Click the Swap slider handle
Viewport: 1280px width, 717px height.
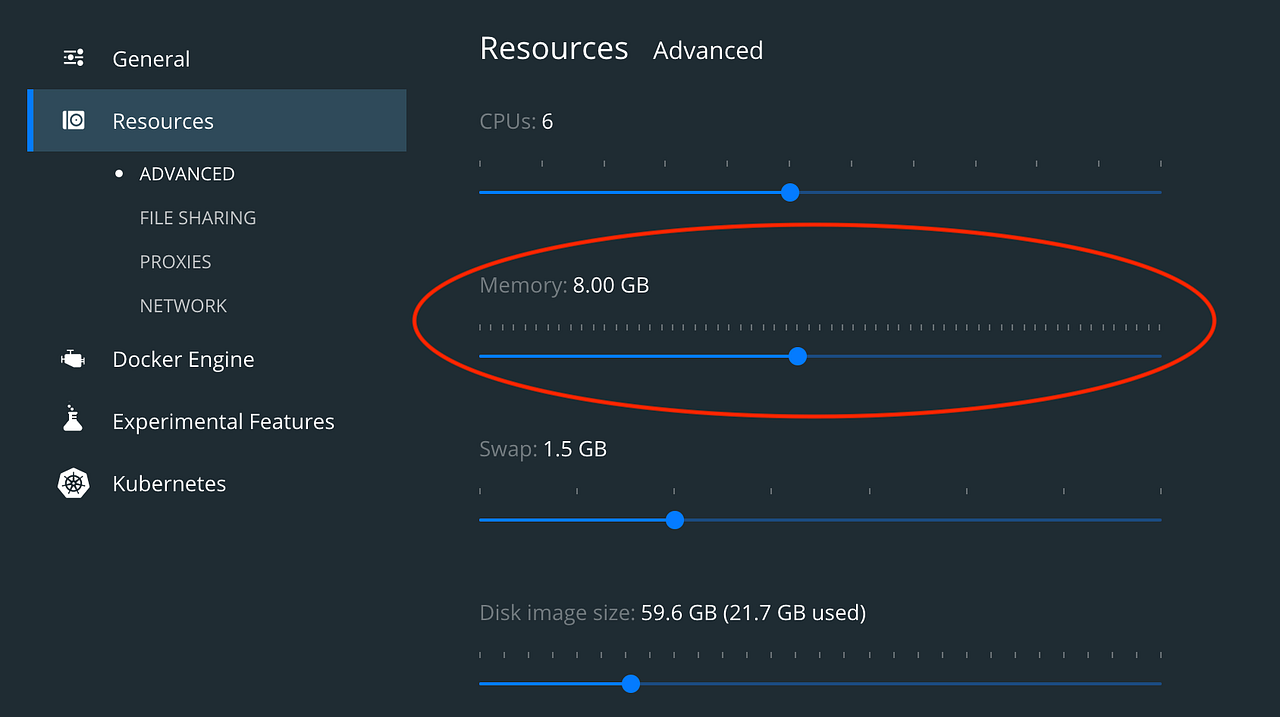(x=674, y=519)
